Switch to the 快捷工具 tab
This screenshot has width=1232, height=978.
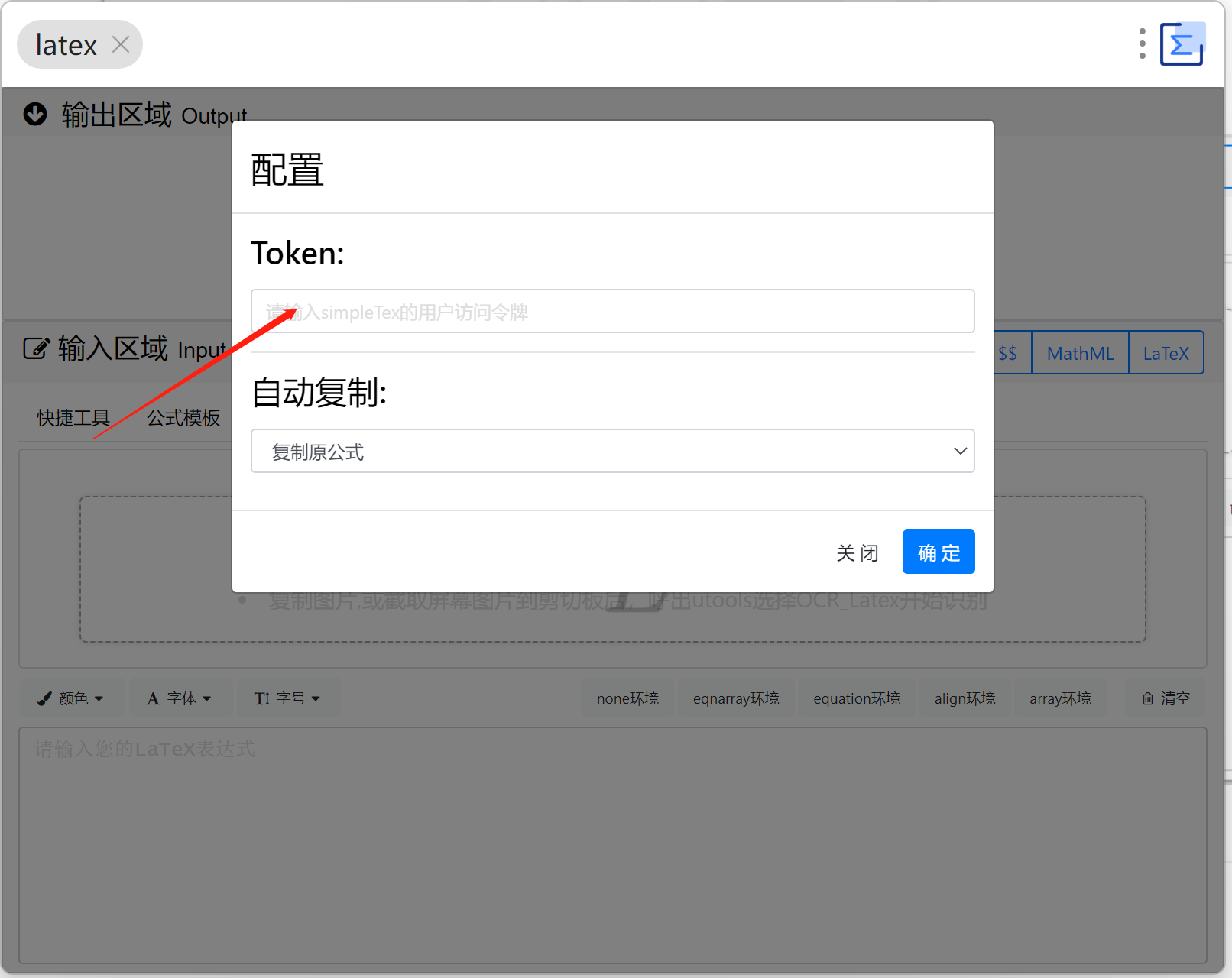coord(73,418)
